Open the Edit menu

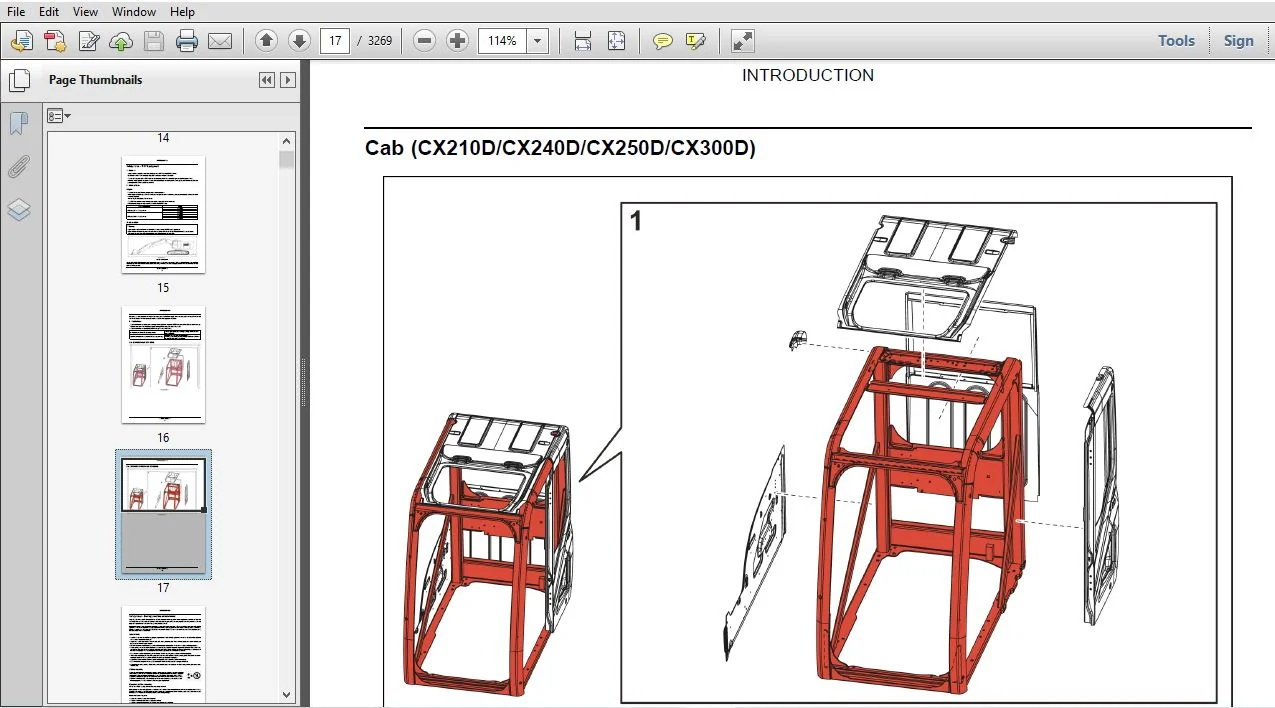(x=49, y=12)
